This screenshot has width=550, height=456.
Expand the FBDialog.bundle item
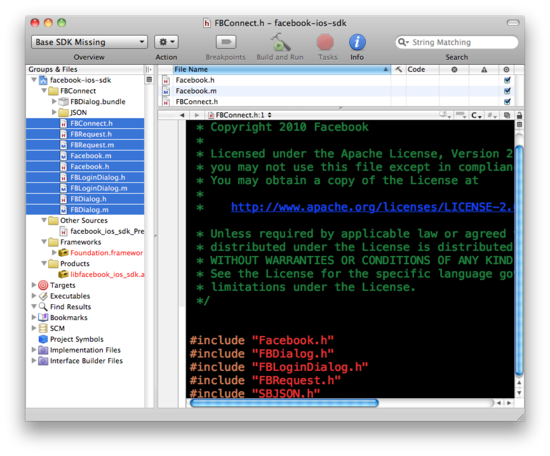click(54, 101)
